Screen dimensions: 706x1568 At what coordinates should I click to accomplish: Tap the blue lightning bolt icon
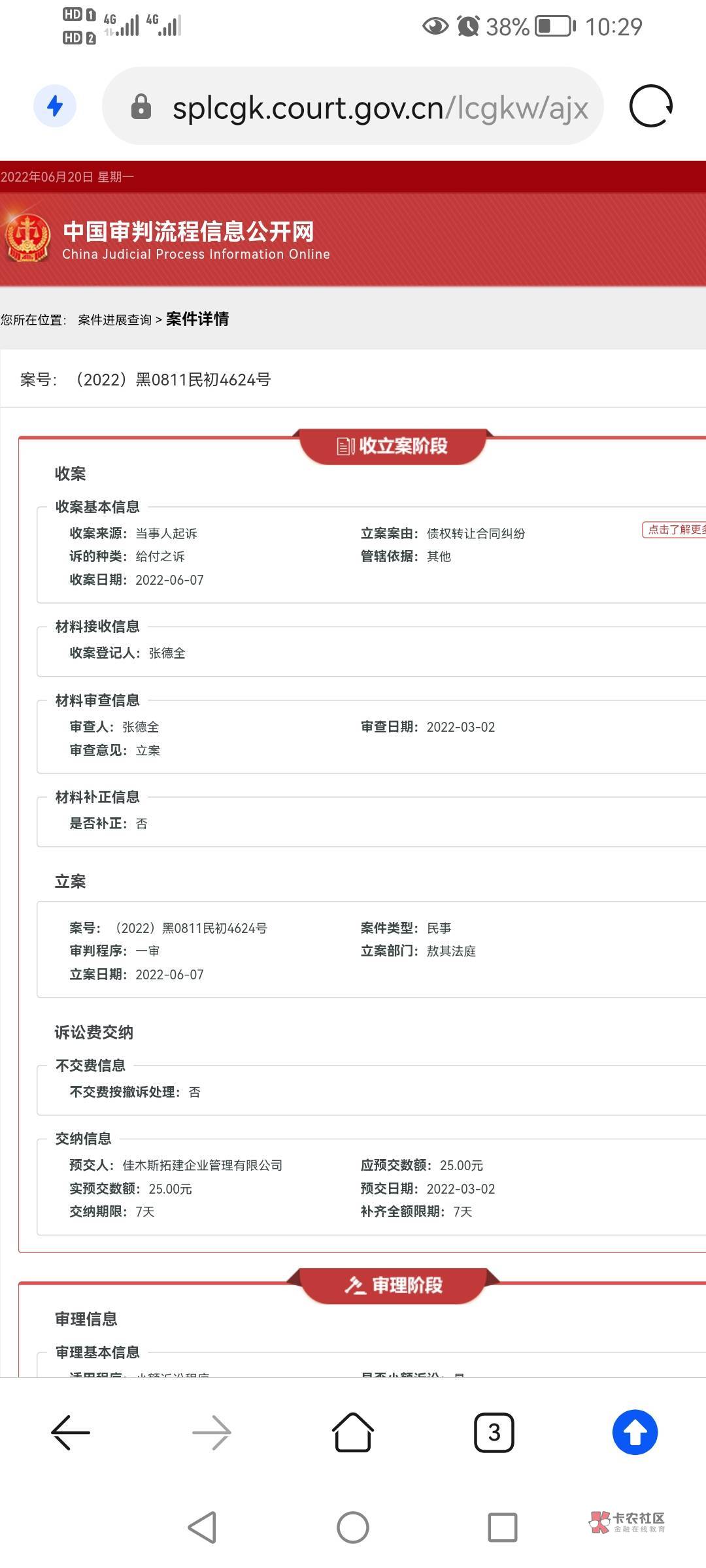(55, 106)
